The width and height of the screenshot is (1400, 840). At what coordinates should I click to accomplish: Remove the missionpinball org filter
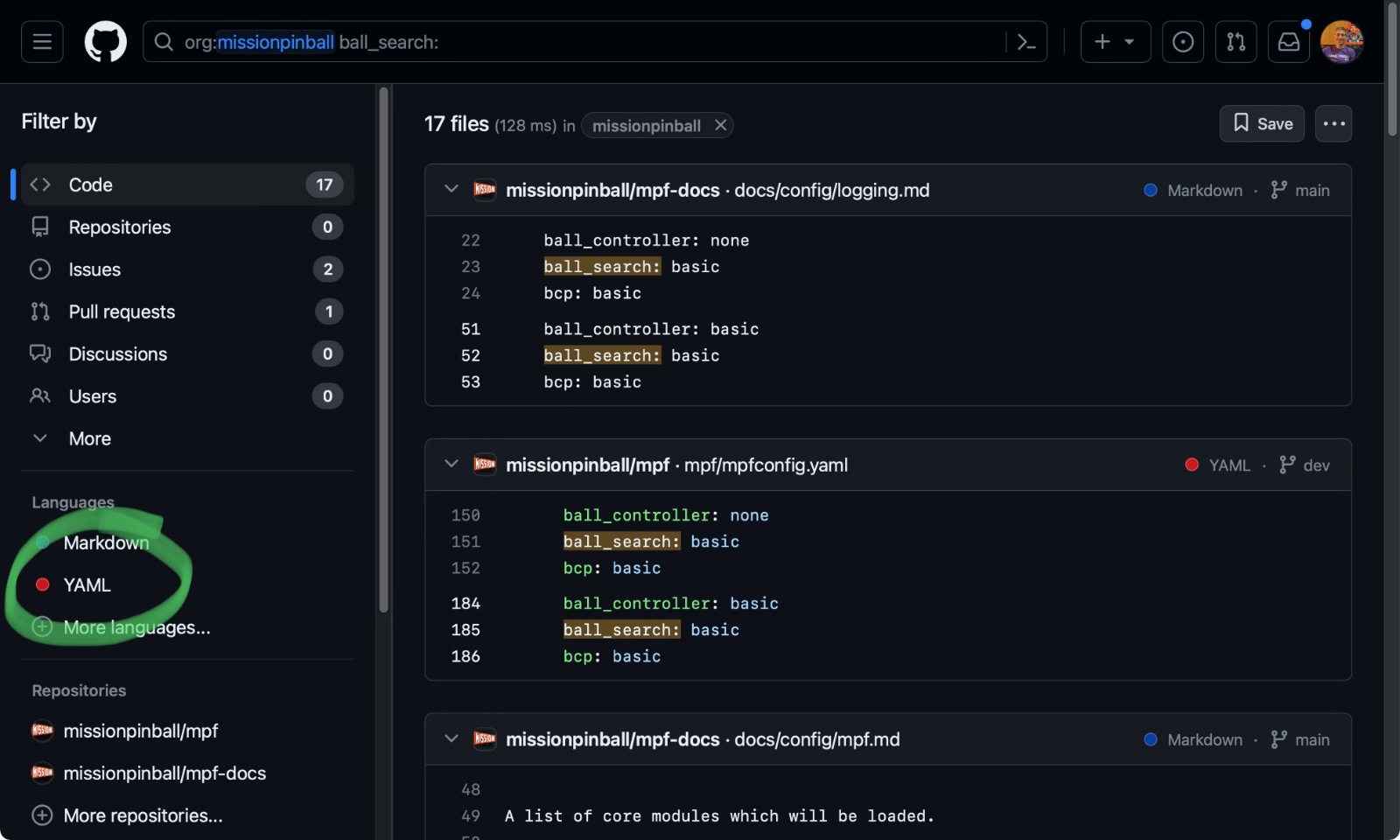720,125
